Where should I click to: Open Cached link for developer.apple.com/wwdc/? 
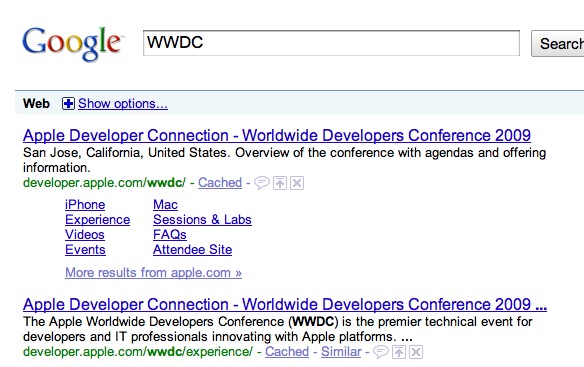[x=220, y=183]
